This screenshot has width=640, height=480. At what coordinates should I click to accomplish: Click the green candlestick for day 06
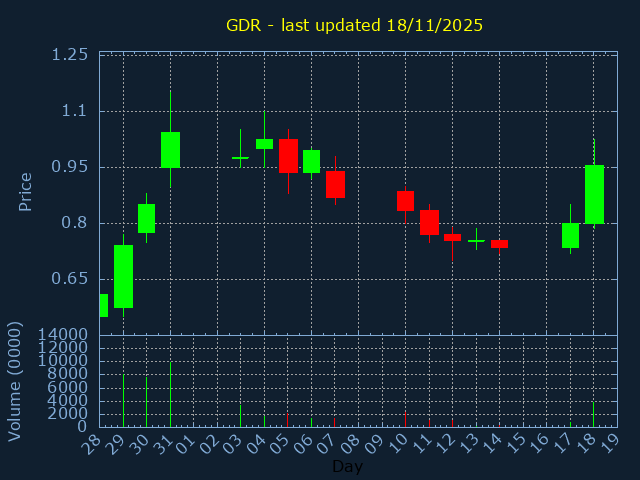coord(311,161)
